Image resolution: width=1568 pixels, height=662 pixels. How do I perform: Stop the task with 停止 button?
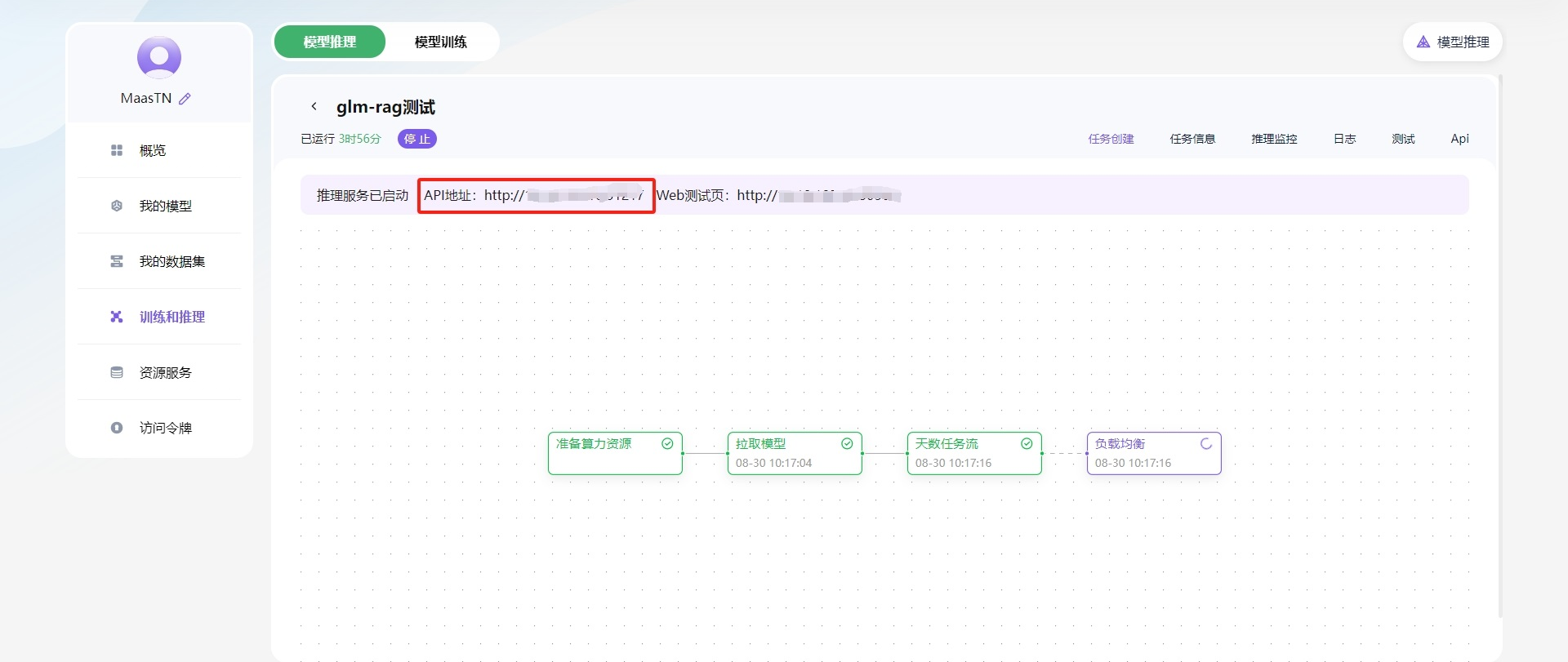pos(417,139)
